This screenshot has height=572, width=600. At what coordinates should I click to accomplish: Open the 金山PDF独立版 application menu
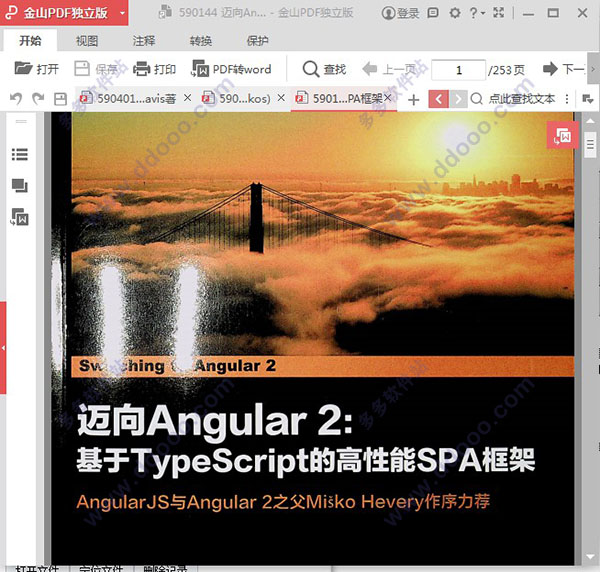(64, 13)
